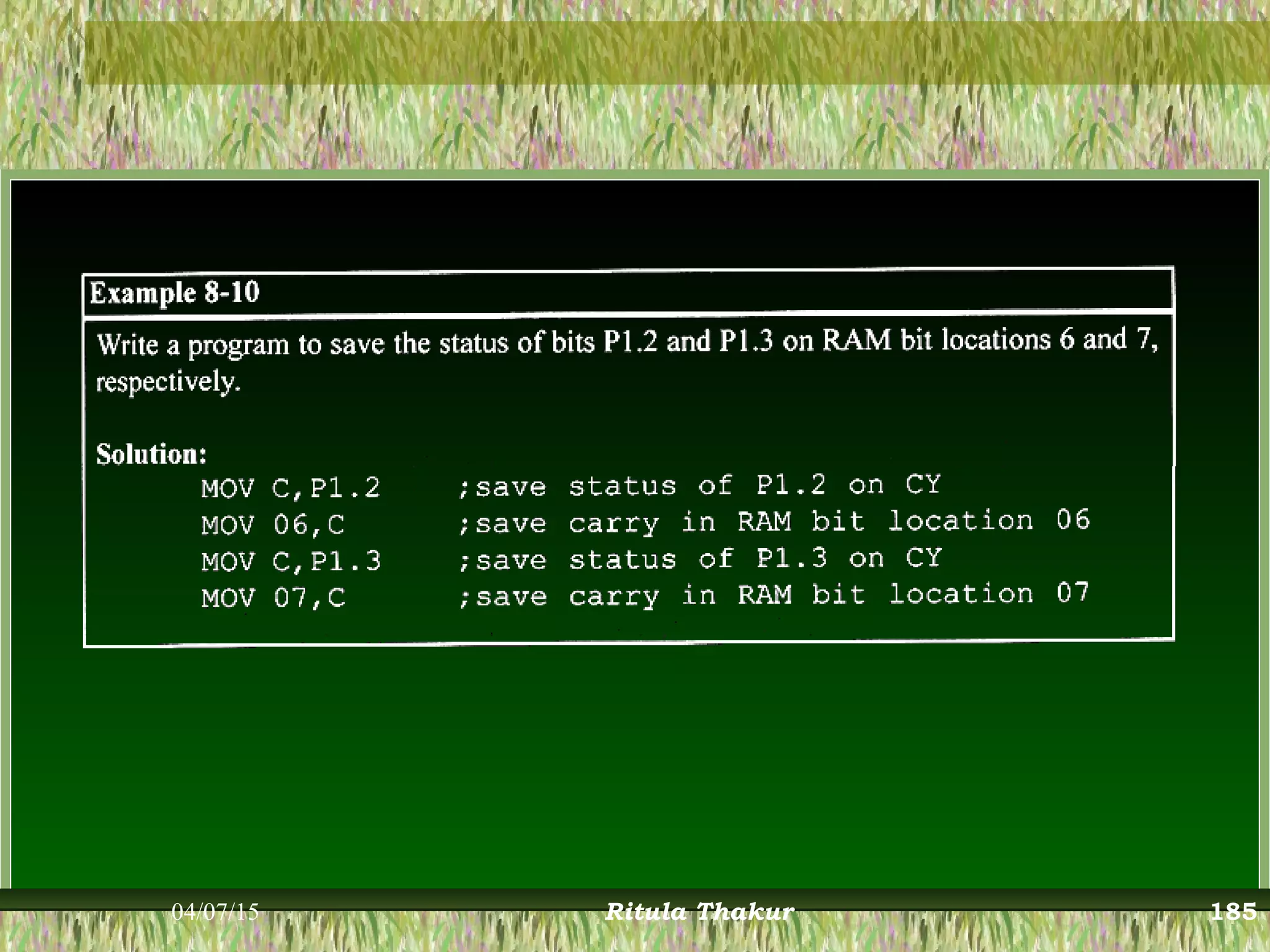1270x952 pixels.
Task: Click the MOV C,P1.3 instruction
Action: click(290, 562)
